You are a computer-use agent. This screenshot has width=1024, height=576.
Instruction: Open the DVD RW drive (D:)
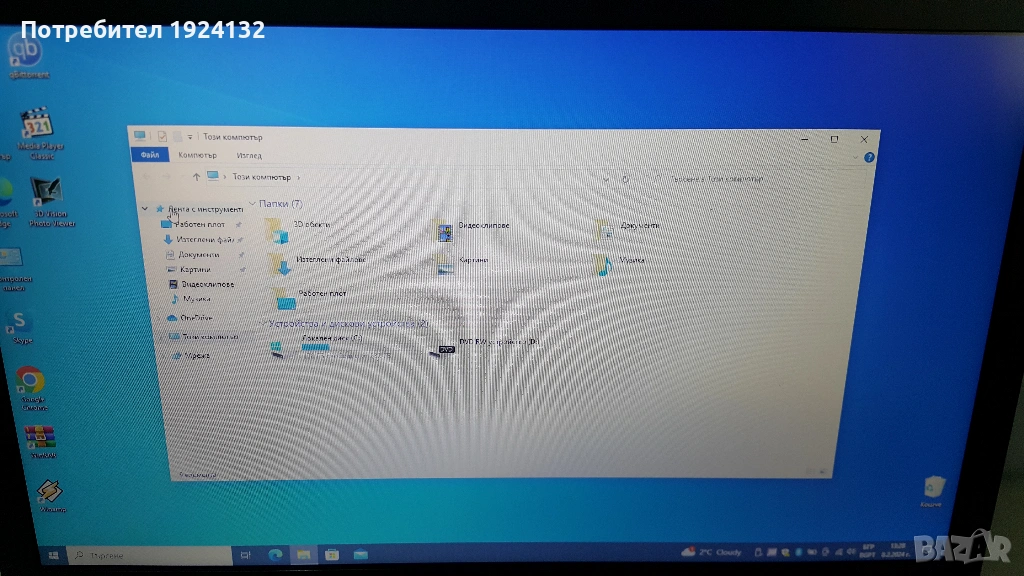483,346
